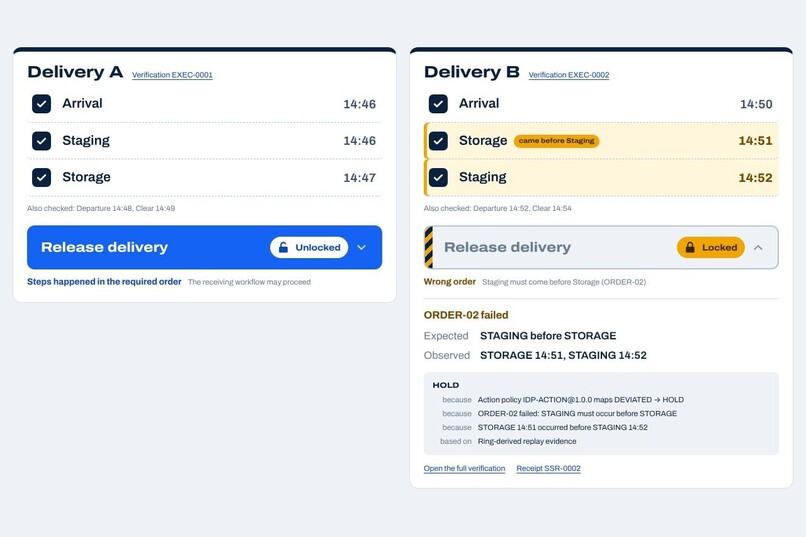Open the Verification EXEC-0002 link

click(569, 75)
